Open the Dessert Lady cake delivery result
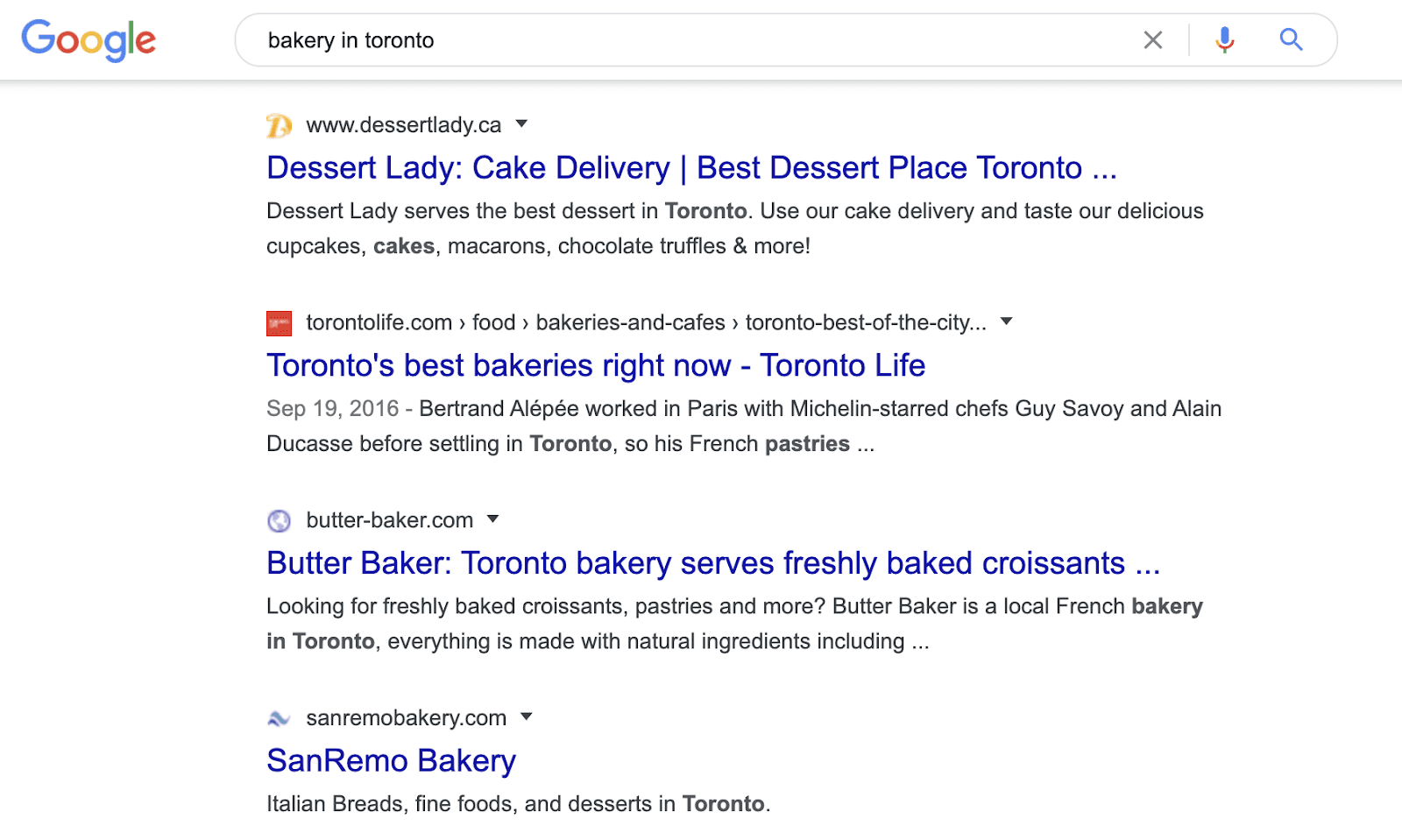 [691, 167]
